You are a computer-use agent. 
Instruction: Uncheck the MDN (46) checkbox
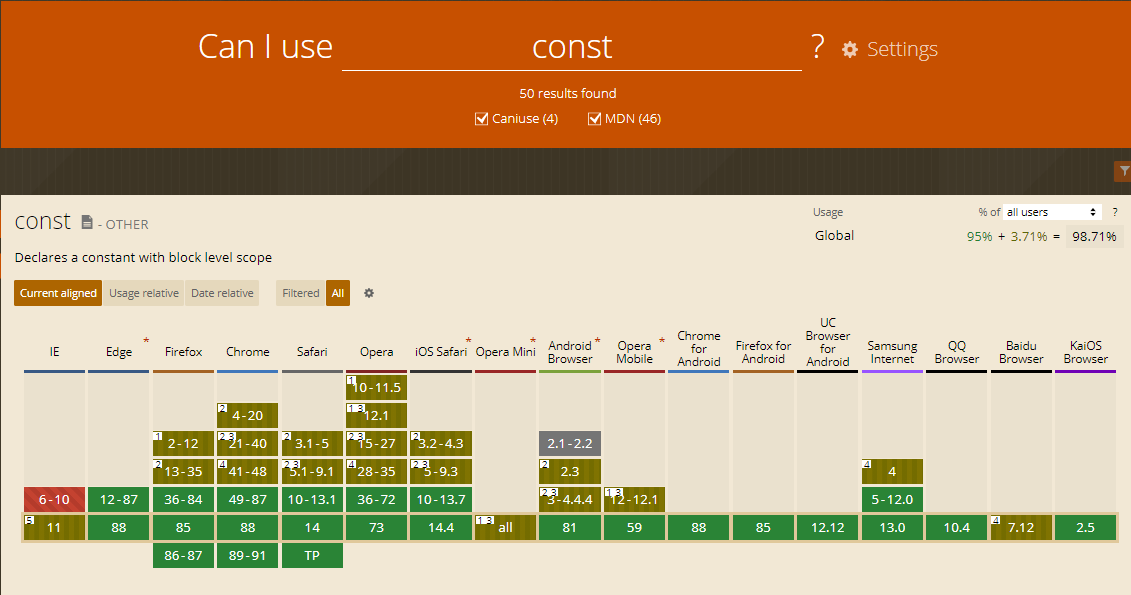[x=594, y=119]
